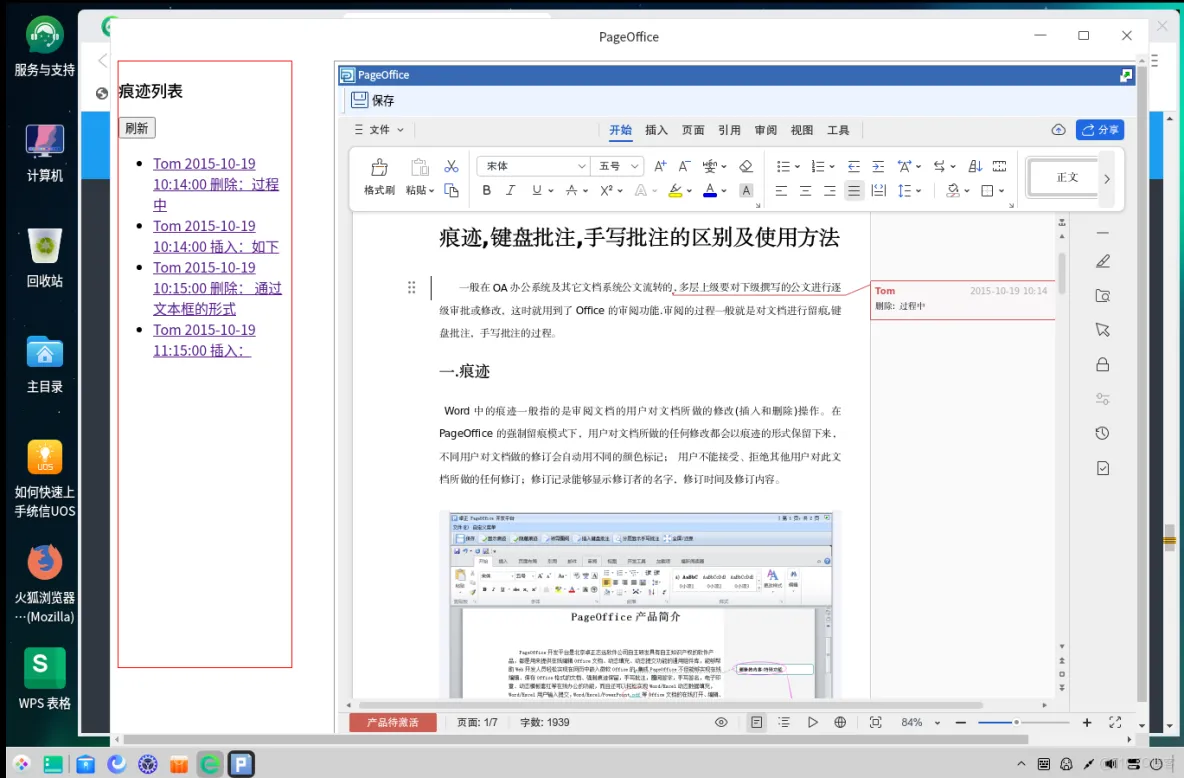Expand the bullet list dropdown arrow
Image resolution: width=1184 pixels, height=778 pixels.
point(797,167)
